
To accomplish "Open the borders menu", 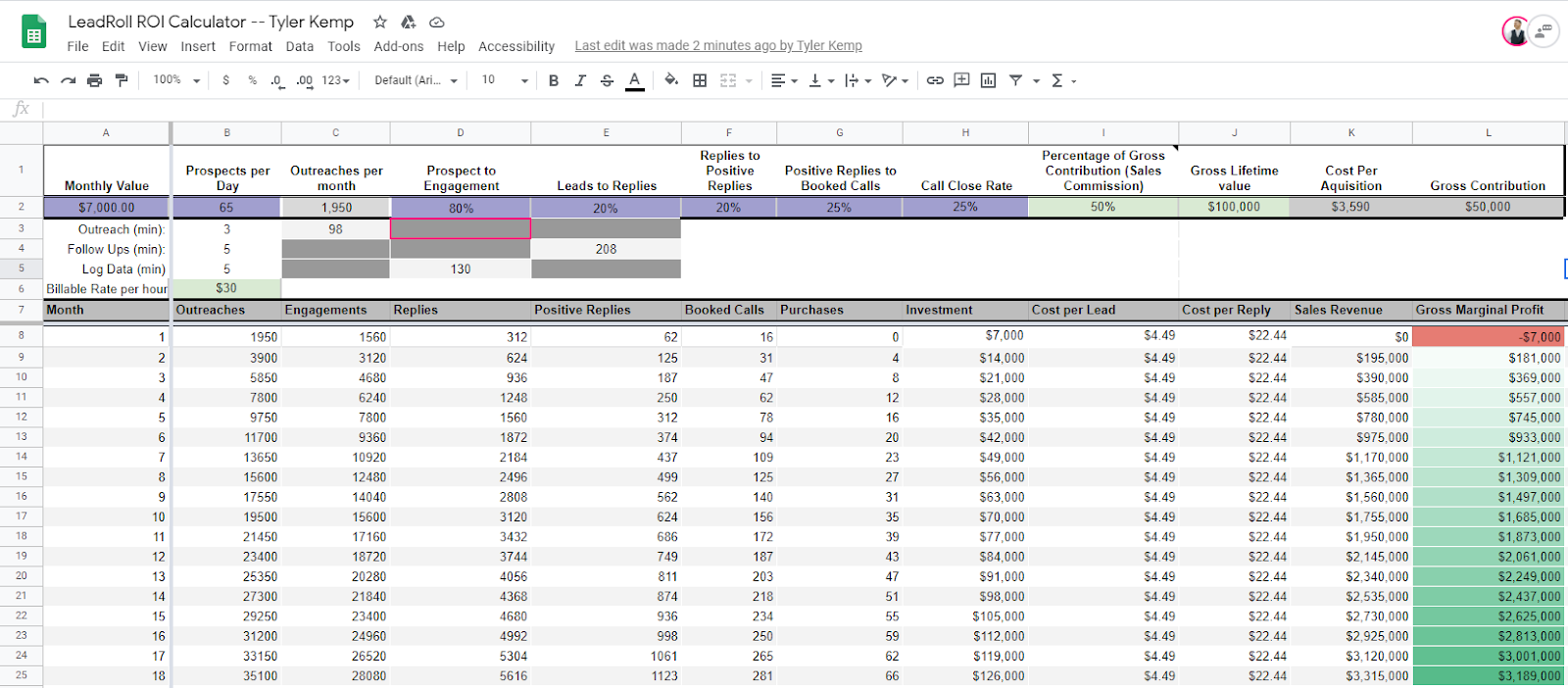I will click(700, 80).
